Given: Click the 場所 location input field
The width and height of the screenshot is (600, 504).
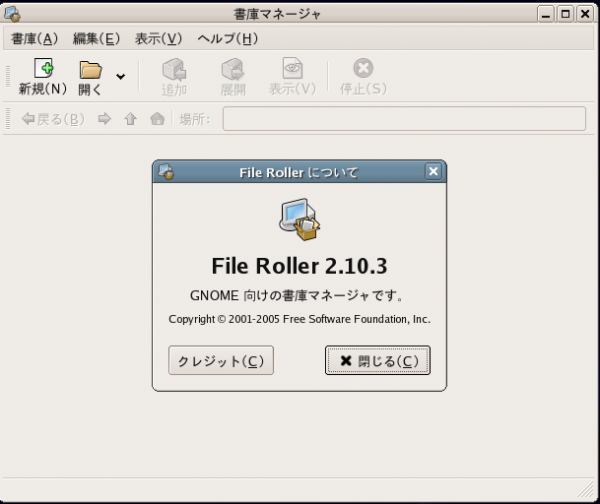Looking at the screenshot, I should 404,119.
